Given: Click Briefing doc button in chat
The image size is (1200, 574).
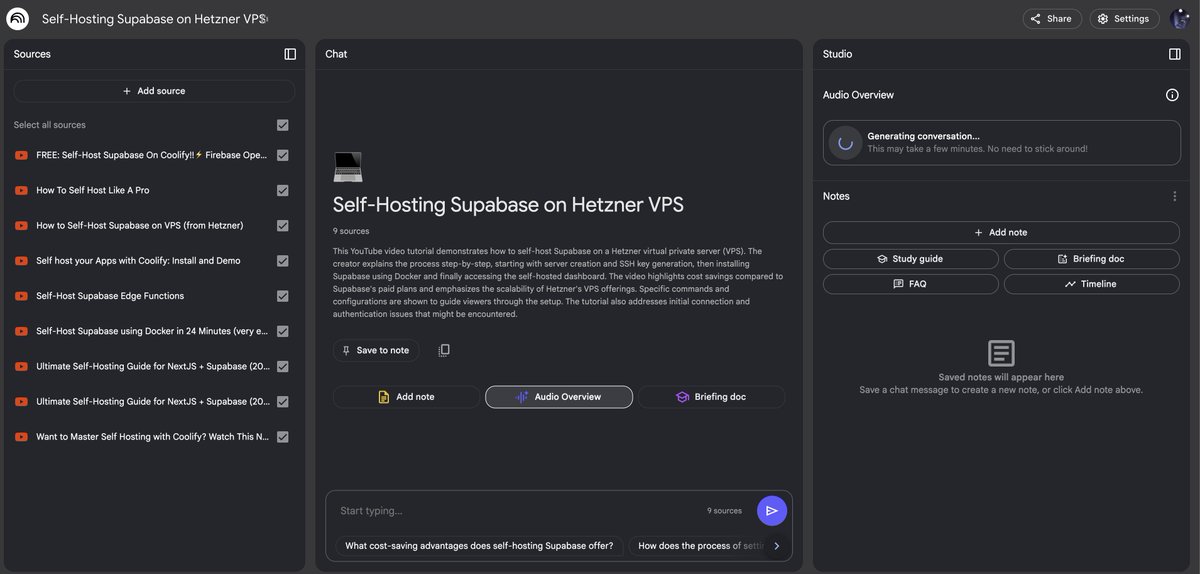Looking at the screenshot, I should point(712,397).
